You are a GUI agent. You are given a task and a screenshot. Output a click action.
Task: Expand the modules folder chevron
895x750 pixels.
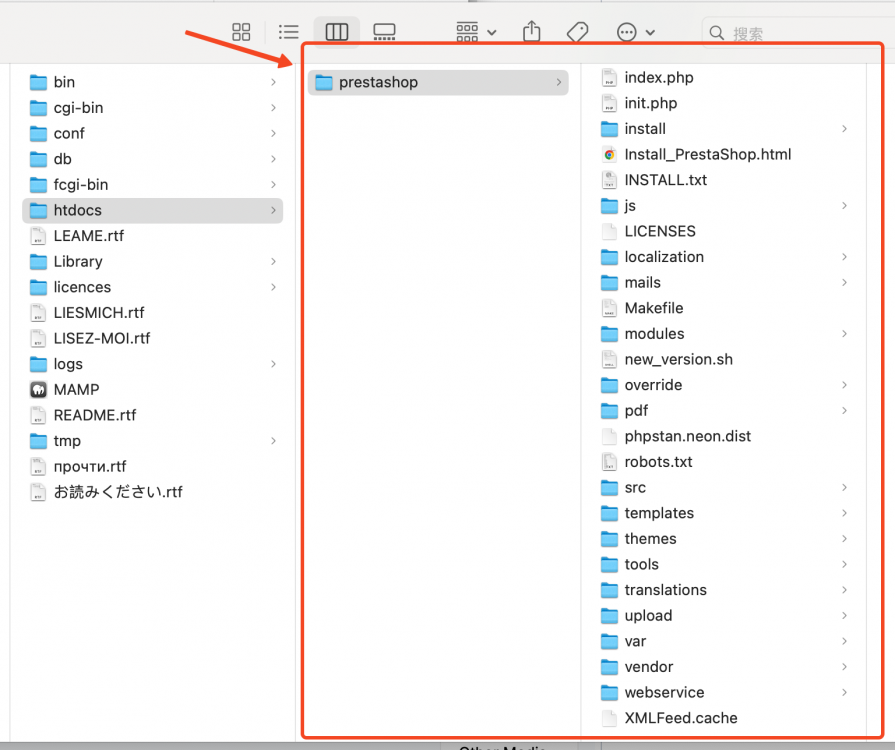[844, 334]
